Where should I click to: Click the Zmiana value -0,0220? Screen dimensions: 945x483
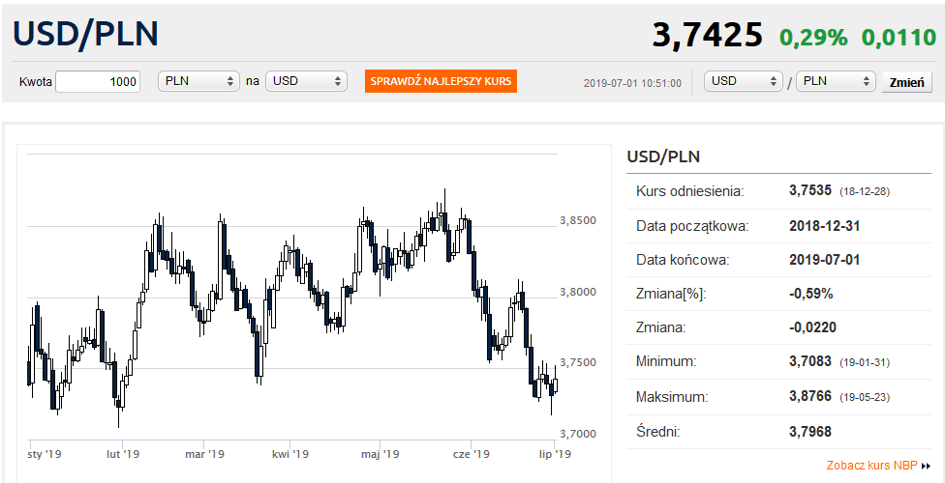[813, 327]
